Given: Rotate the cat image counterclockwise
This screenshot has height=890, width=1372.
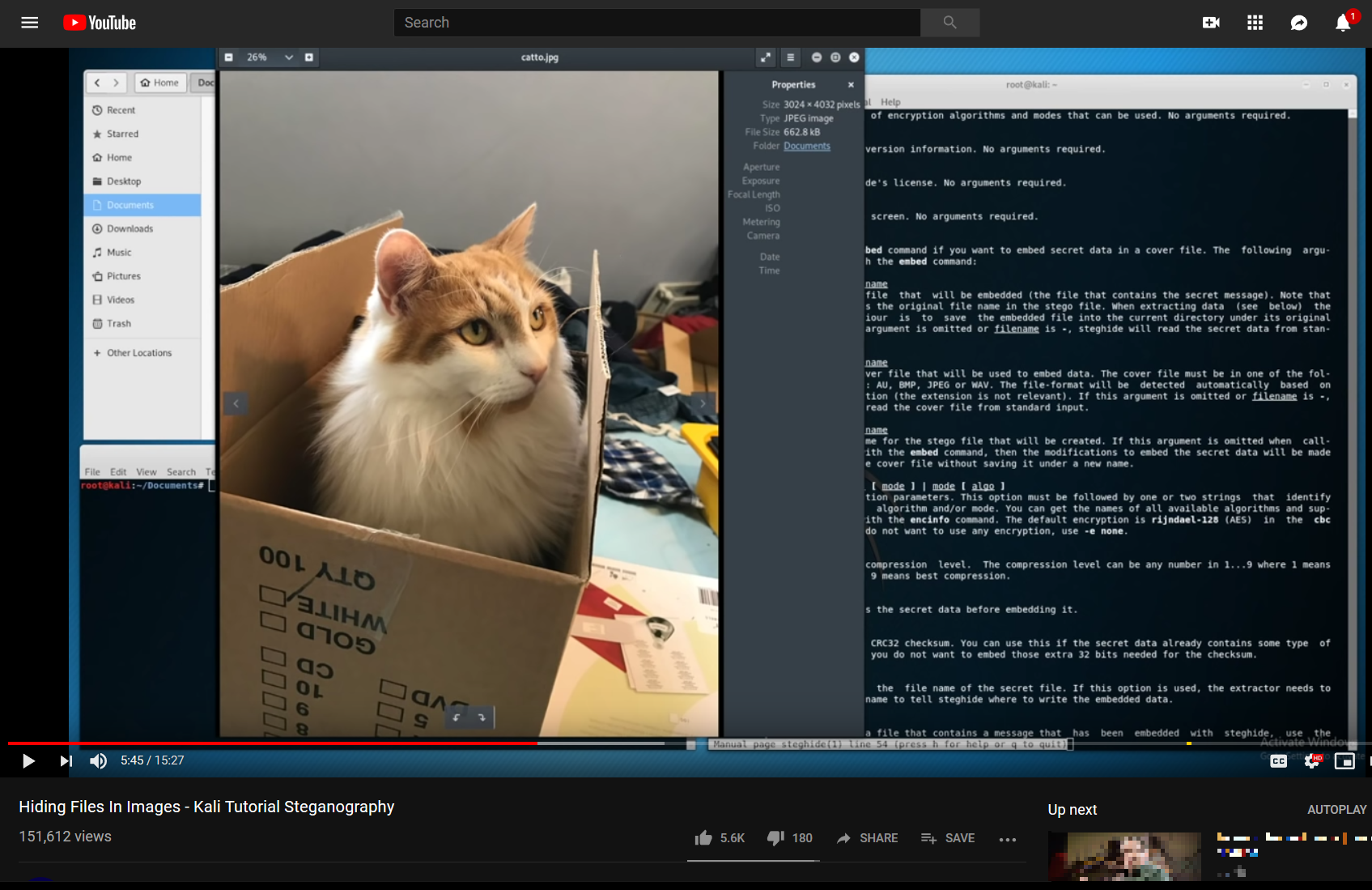Looking at the screenshot, I should 454,717.
